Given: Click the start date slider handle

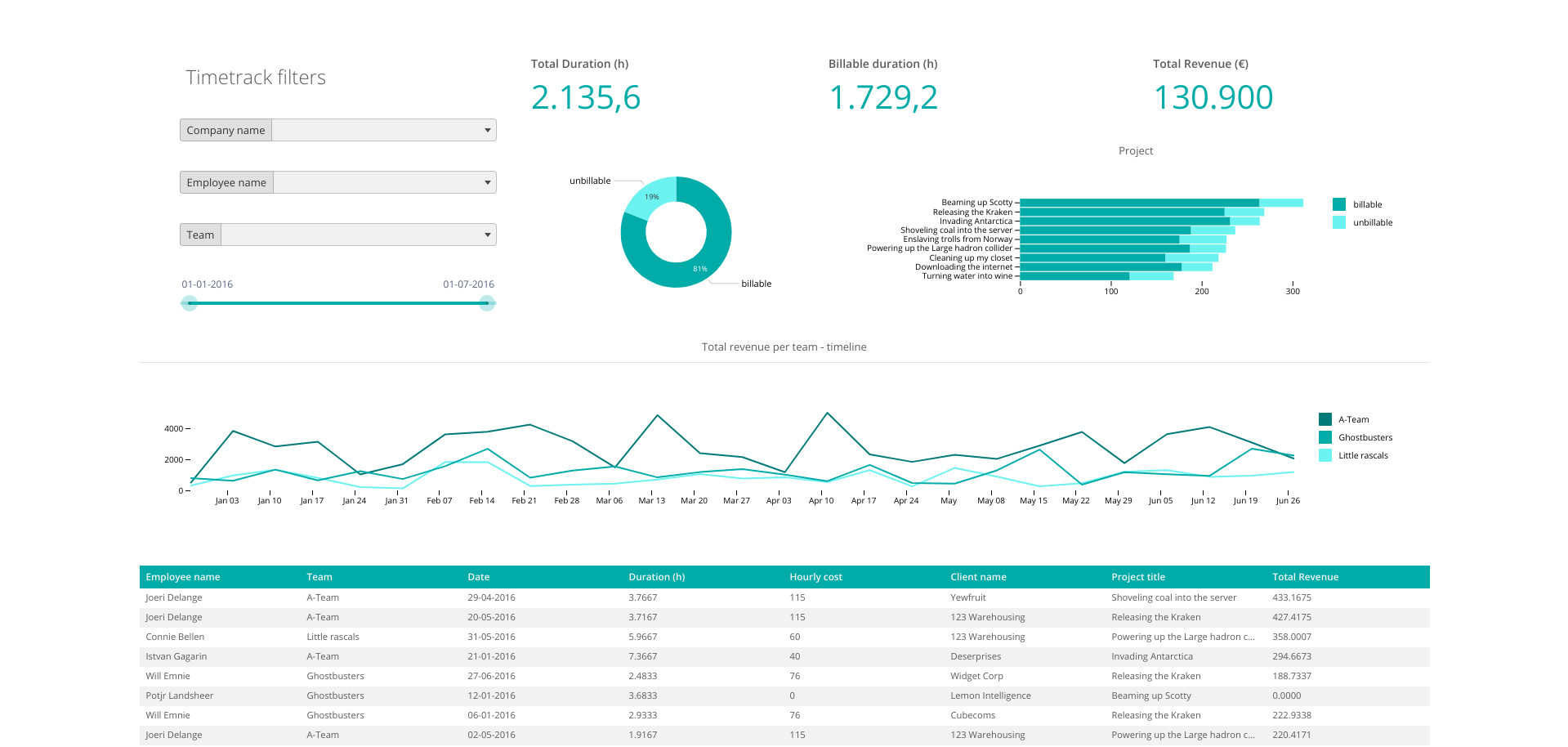Looking at the screenshot, I should (190, 303).
